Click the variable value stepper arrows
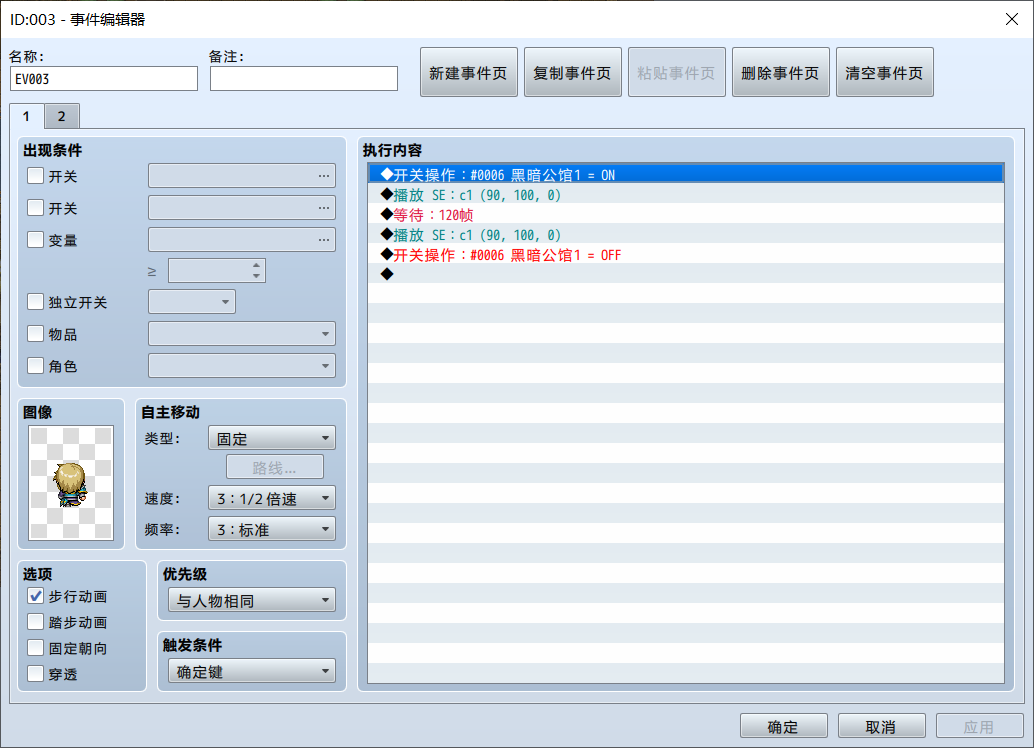Viewport: 1034px width, 748px height. point(257,270)
